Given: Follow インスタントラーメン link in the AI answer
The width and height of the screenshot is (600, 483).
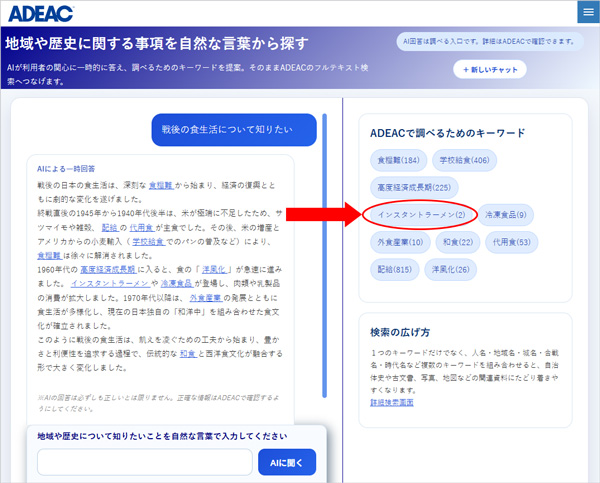Looking at the screenshot, I should 110,284.
